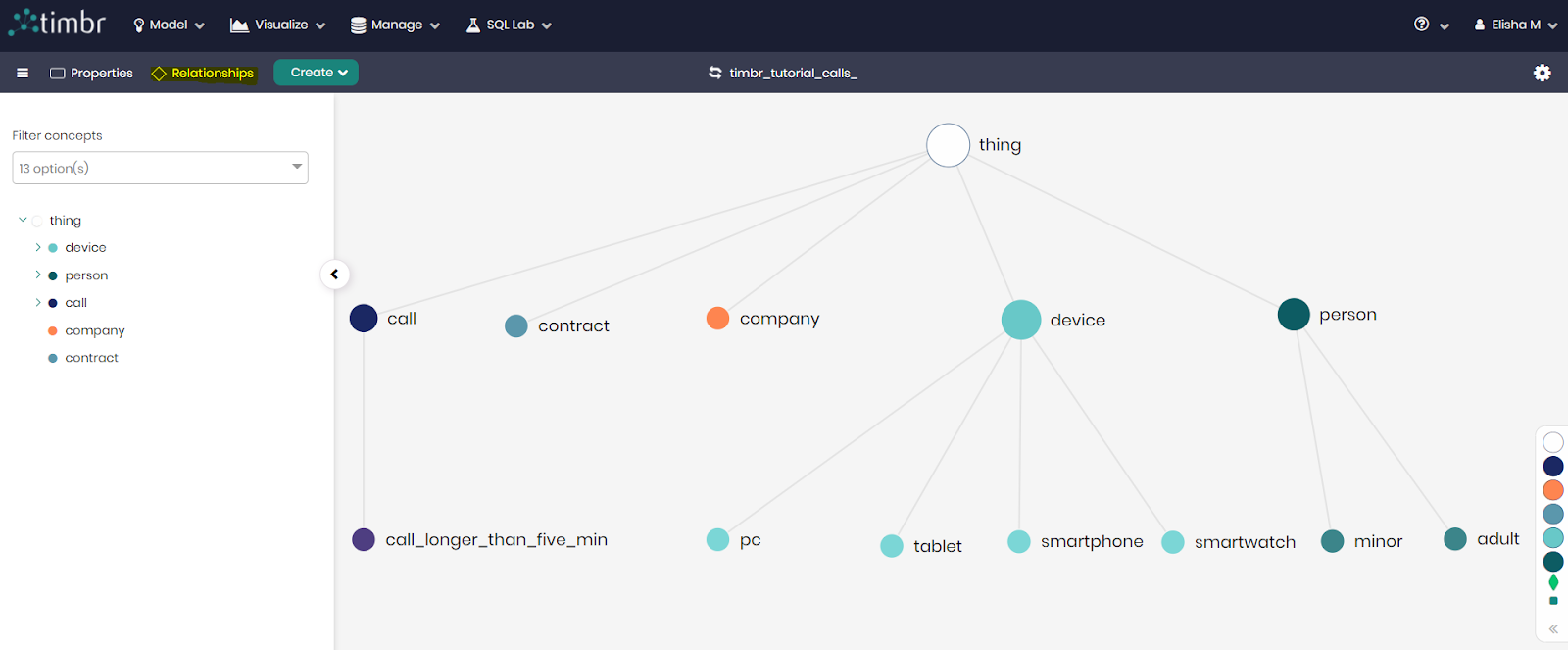The width and height of the screenshot is (1568, 650).
Task: Click the Create button
Action: [x=316, y=73]
